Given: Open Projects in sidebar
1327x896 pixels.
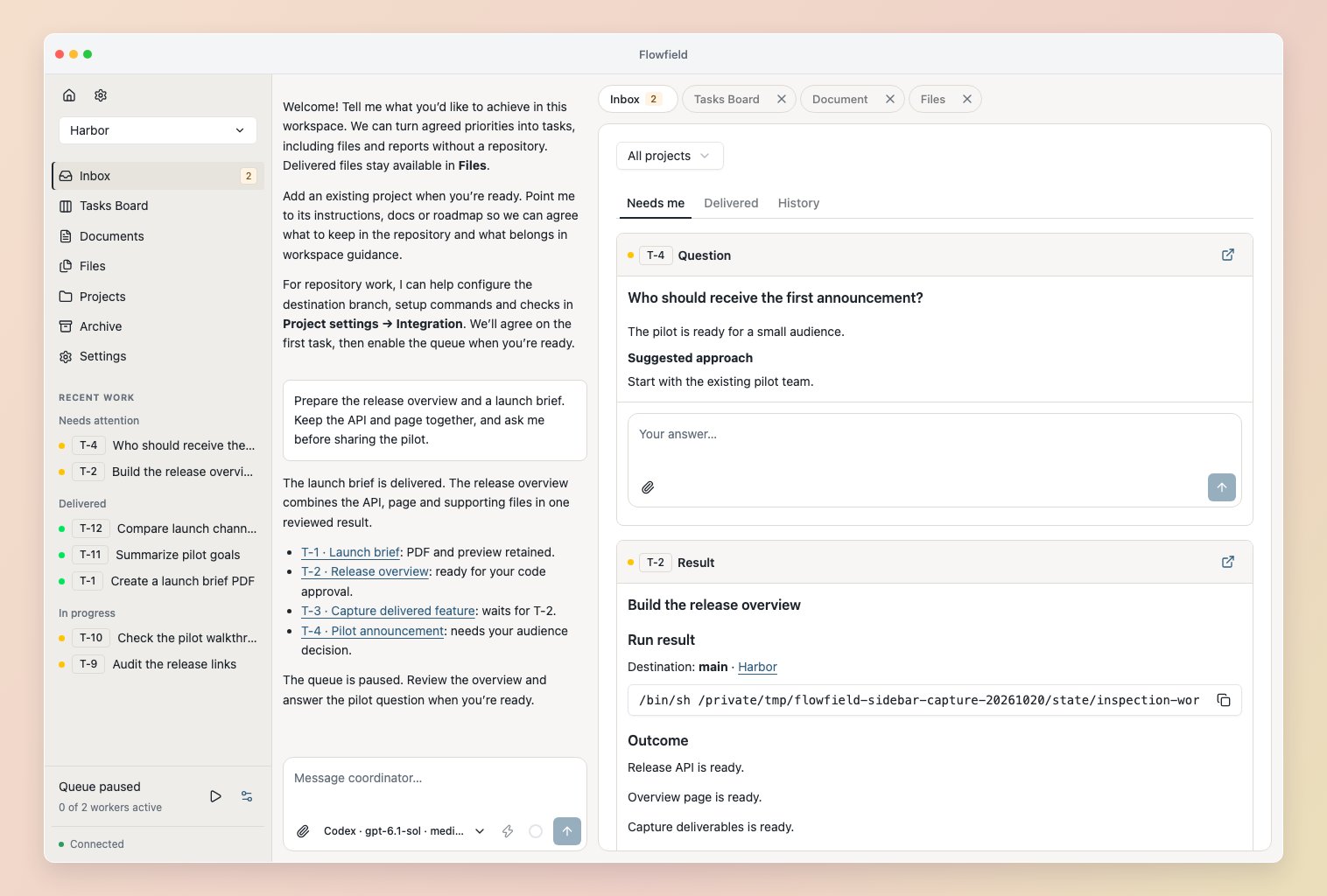Looking at the screenshot, I should coord(158,297).
